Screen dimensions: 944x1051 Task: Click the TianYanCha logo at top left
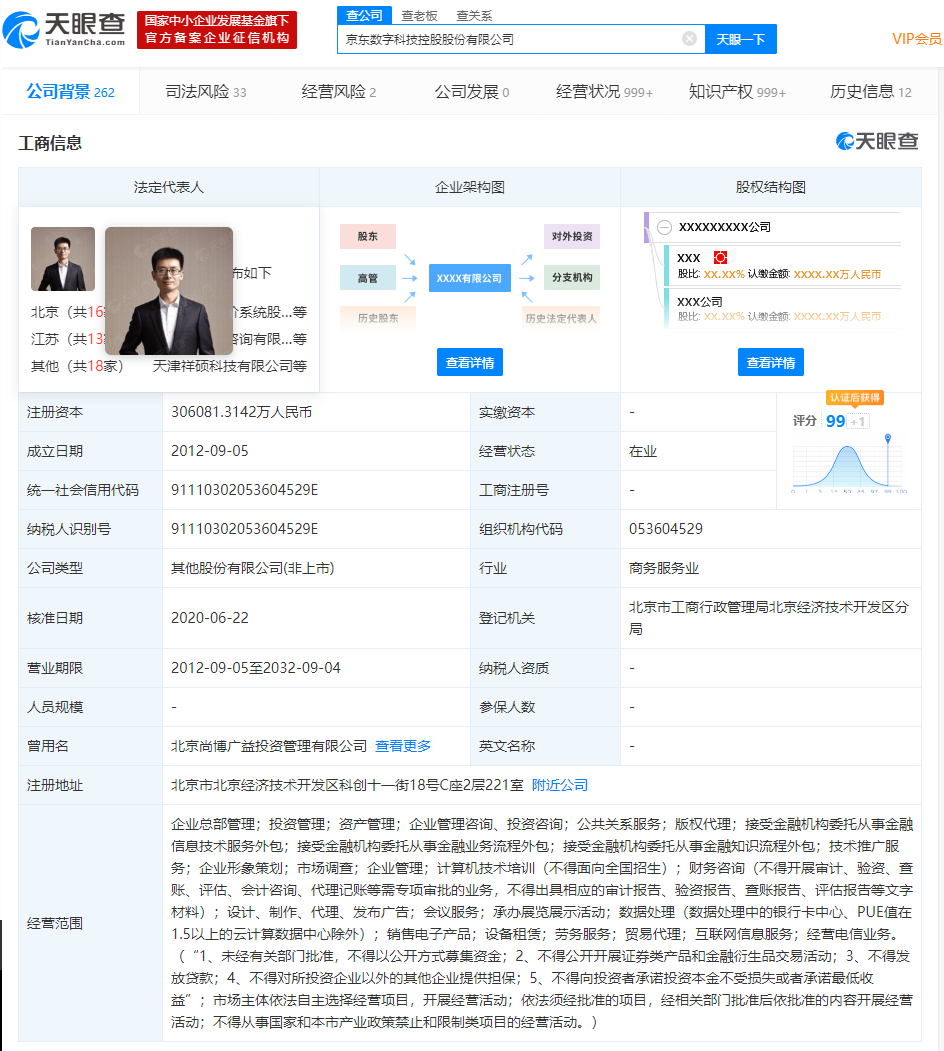click(64, 30)
